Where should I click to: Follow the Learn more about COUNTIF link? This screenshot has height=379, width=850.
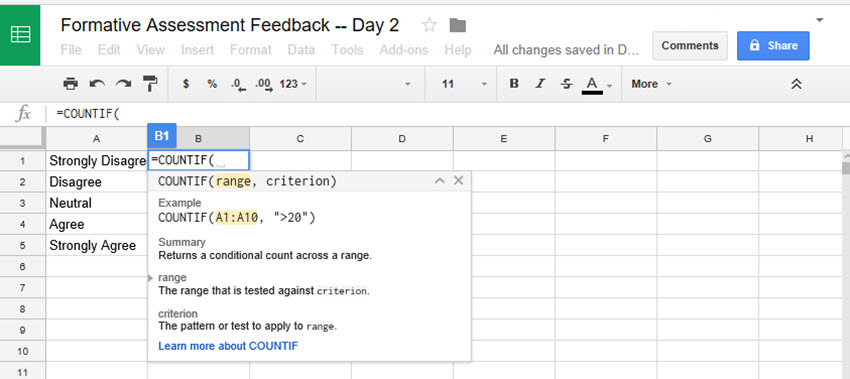point(228,345)
